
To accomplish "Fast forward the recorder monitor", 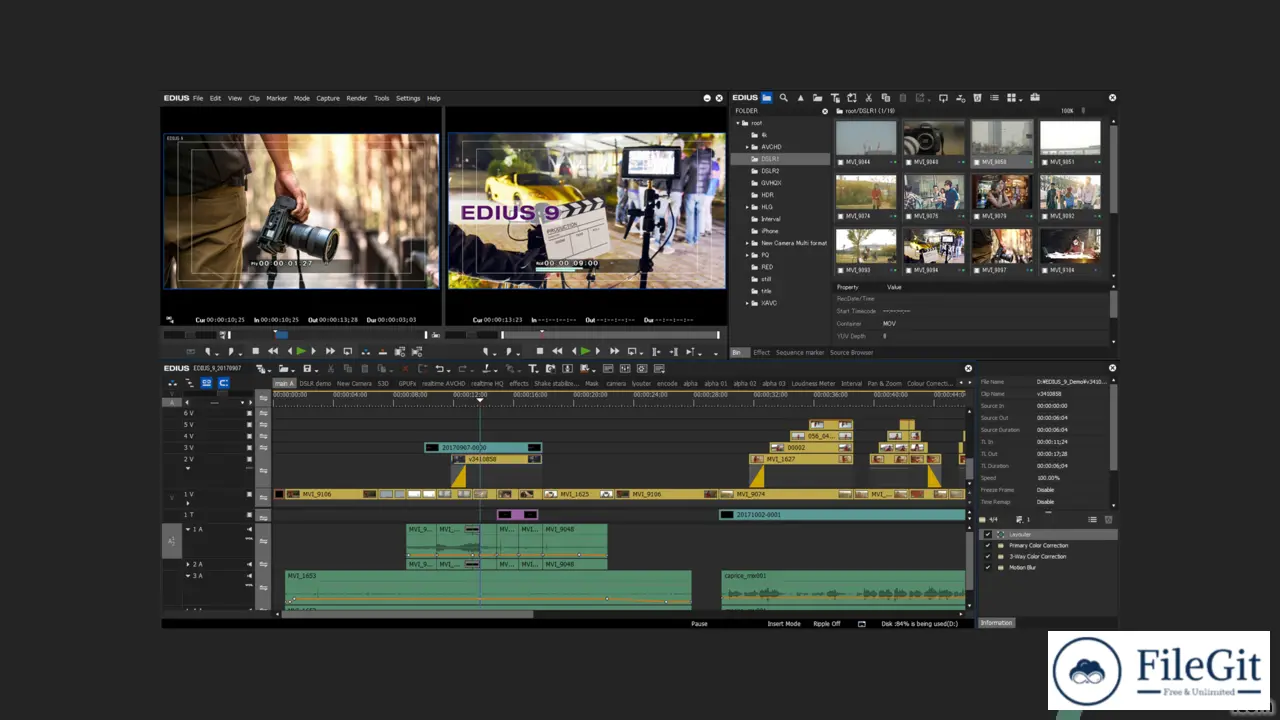I will point(614,351).
